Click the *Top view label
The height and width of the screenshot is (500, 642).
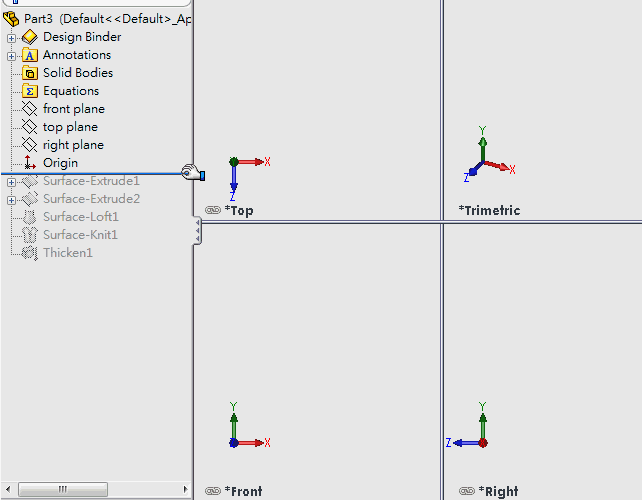239,210
